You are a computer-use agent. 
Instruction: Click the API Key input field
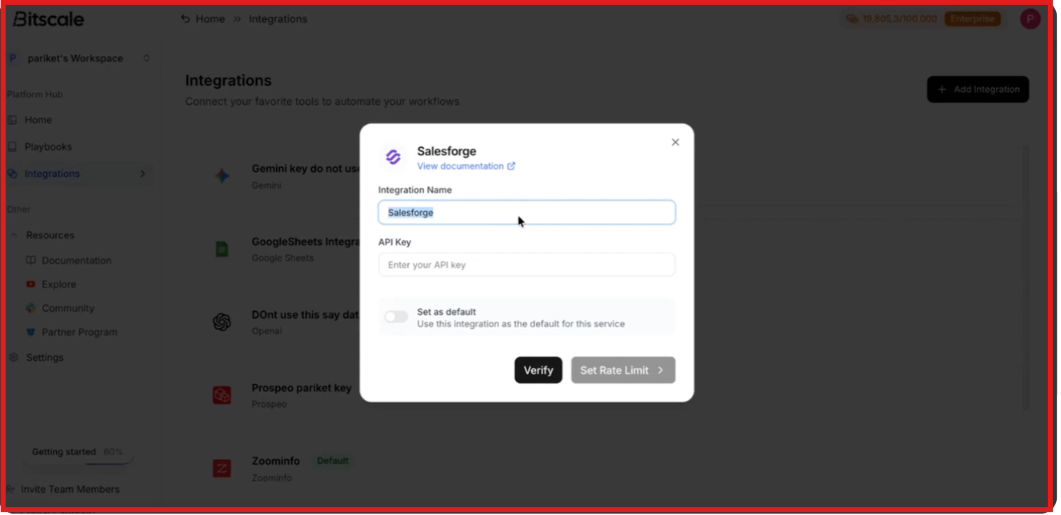click(x=526, y=265)
